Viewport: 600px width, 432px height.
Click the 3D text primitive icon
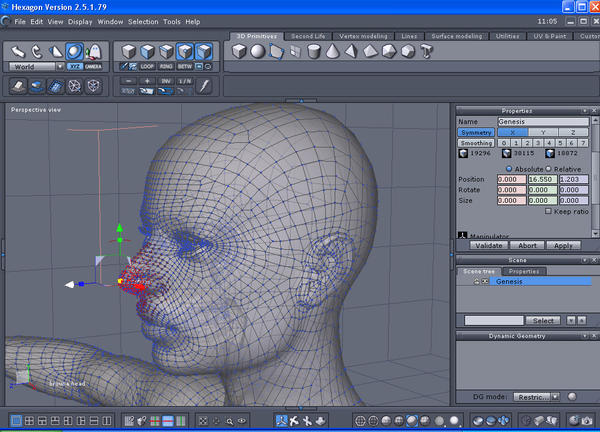pos(427,51)
